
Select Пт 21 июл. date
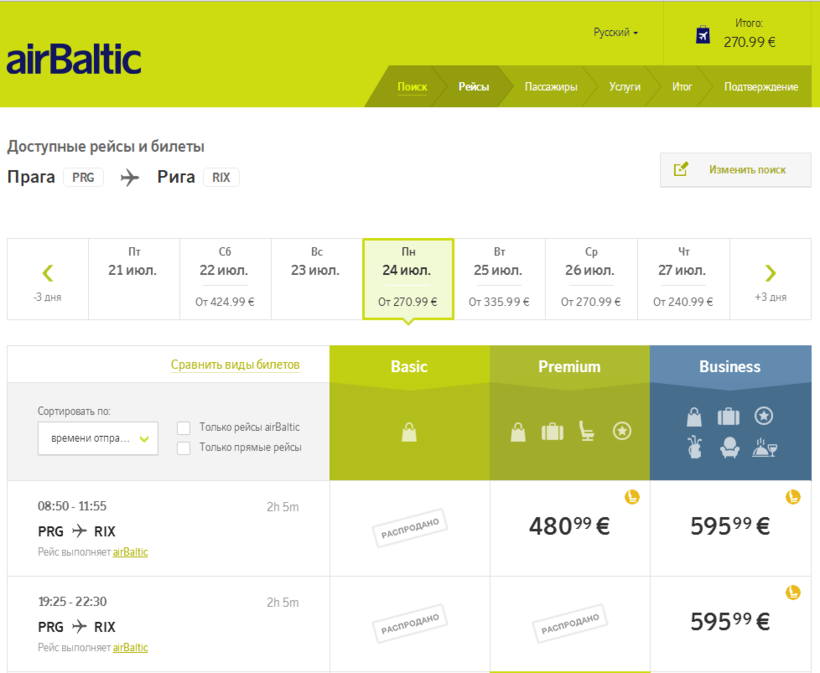pos(134,279)
